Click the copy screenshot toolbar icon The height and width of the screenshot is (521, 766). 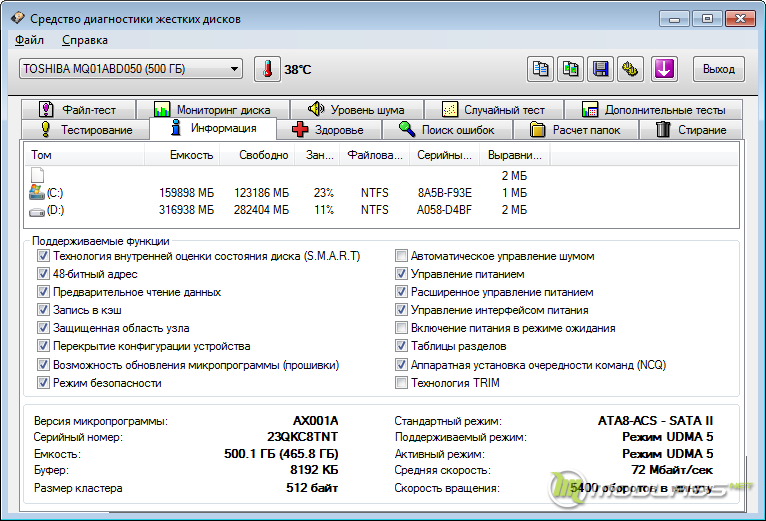coord(571,69)
